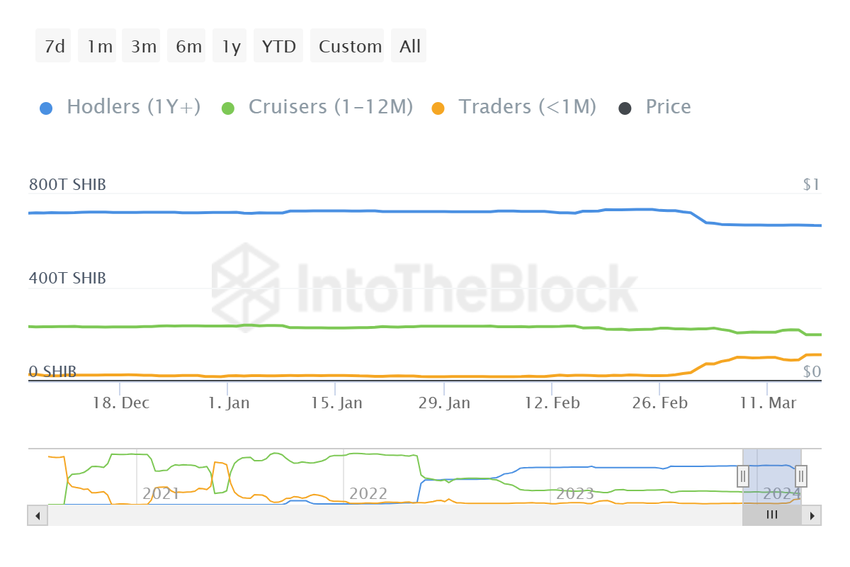This screenshot has height=567, width=850.
Task: Select the 1y time range
Action: [x=231, y=46]
